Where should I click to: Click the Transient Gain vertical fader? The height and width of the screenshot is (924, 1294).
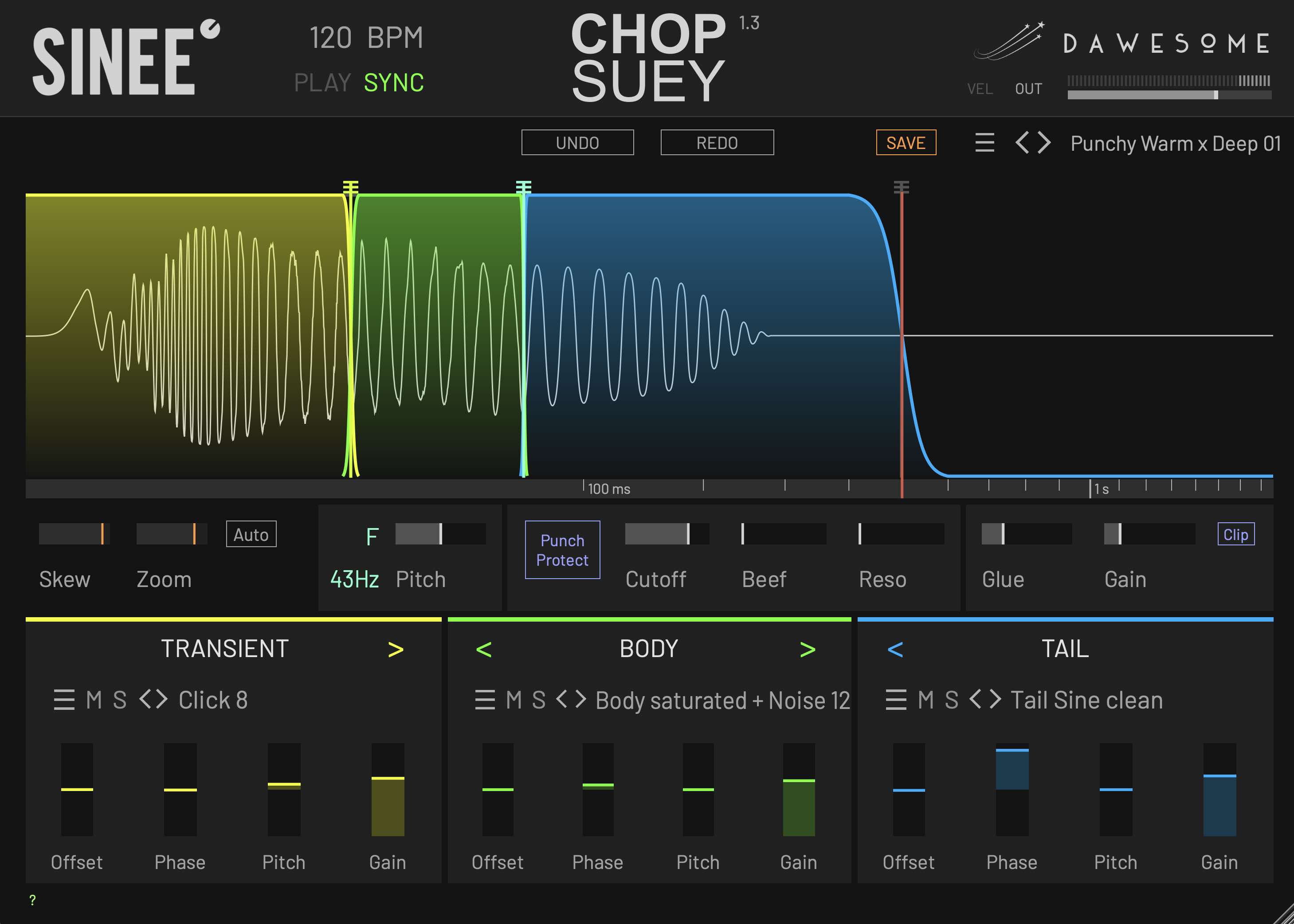(388, 789)
